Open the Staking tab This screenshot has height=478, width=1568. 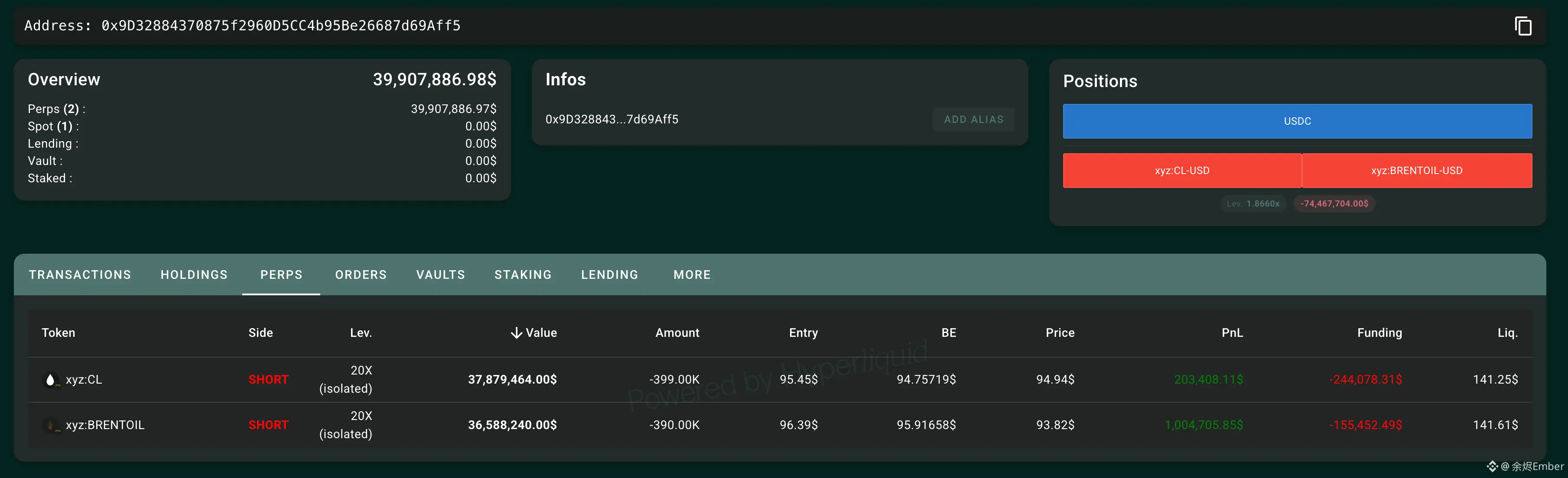point(523,275)
